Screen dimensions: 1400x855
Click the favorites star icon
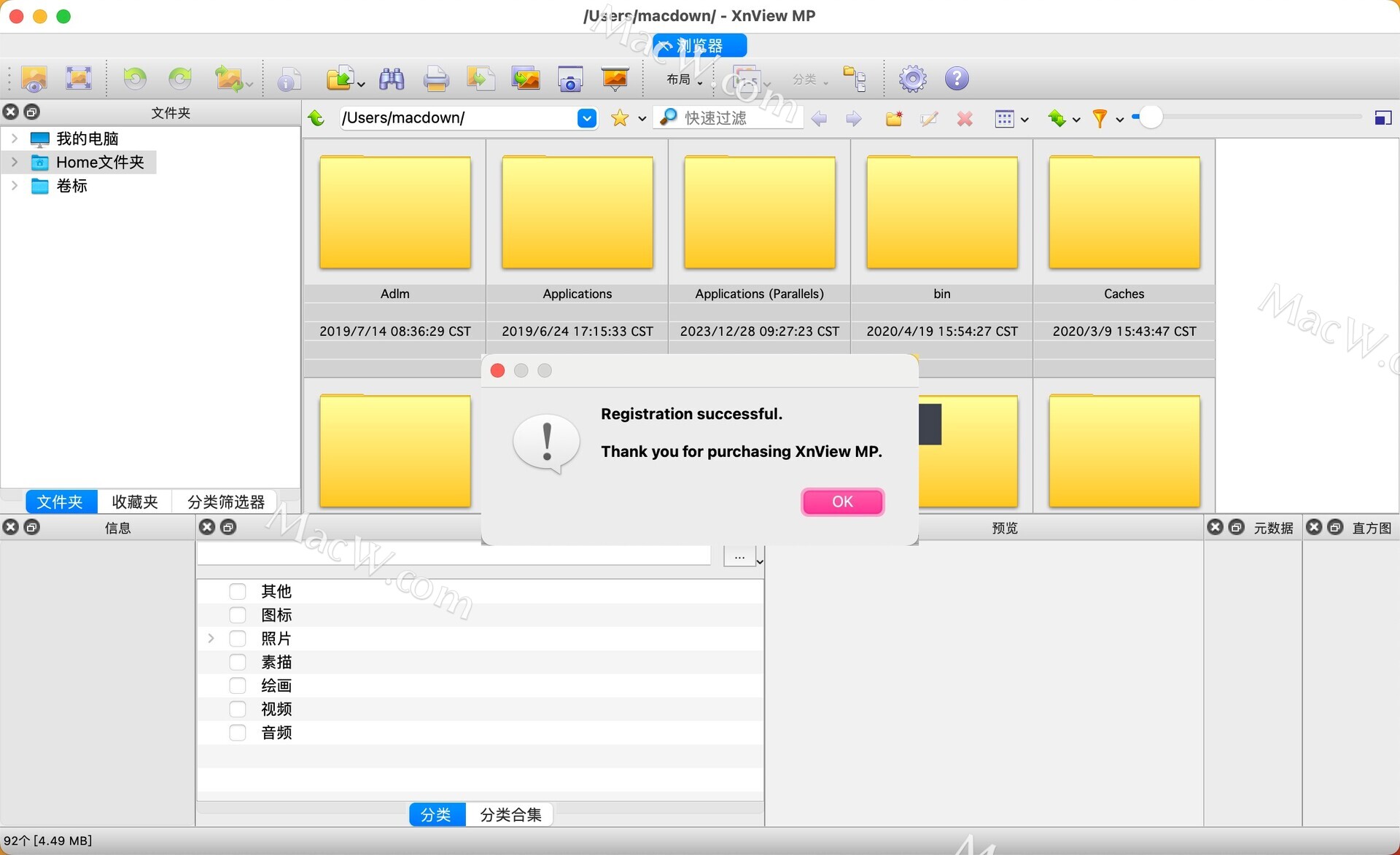coord(620,118)
